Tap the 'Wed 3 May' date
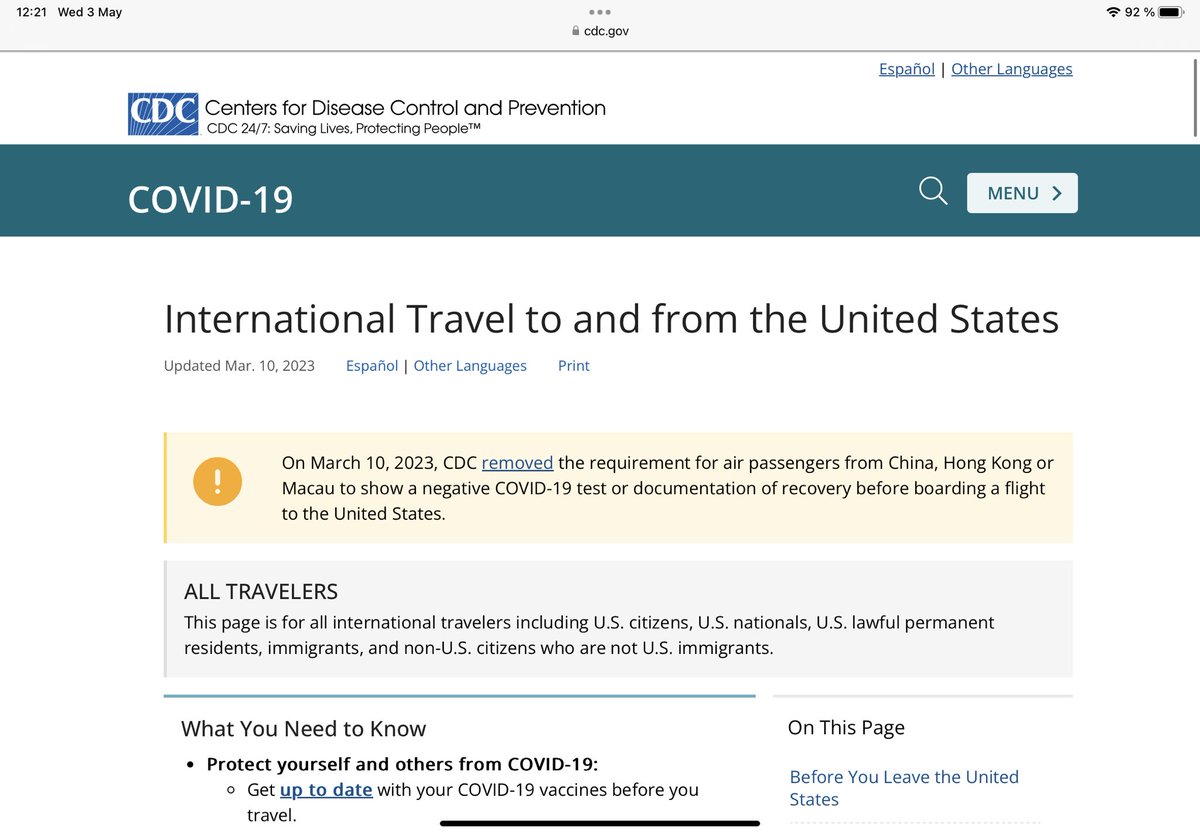1200x834 pixels. [90, 12]
